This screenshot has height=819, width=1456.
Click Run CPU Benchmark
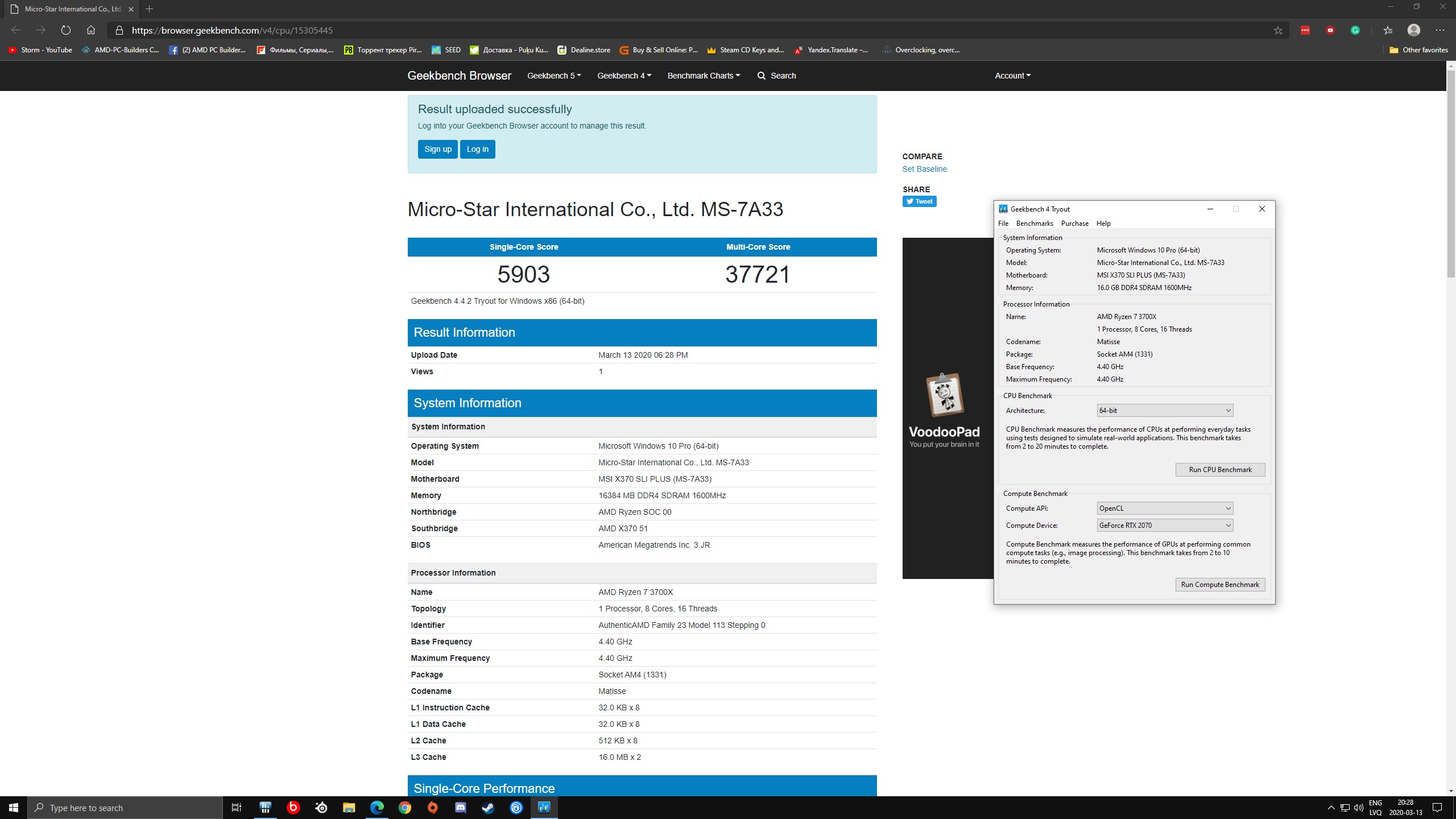1220,470
